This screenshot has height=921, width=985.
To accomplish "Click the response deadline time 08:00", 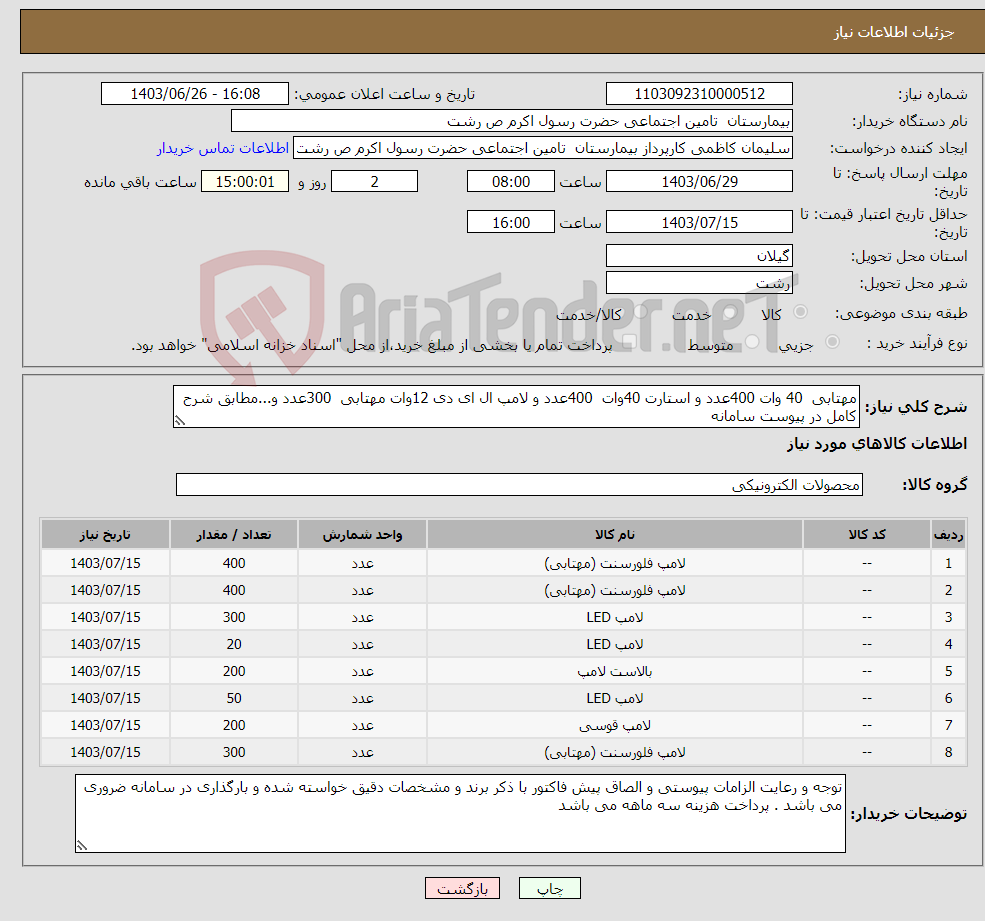I will (511, 182).
